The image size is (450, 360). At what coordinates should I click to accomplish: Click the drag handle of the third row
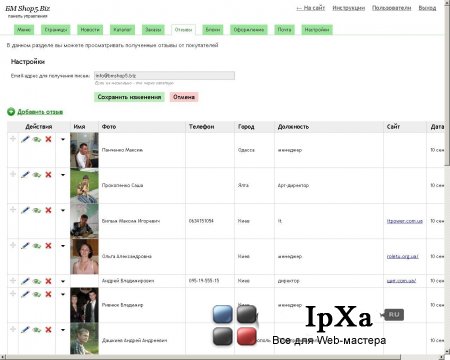[13, 210]
